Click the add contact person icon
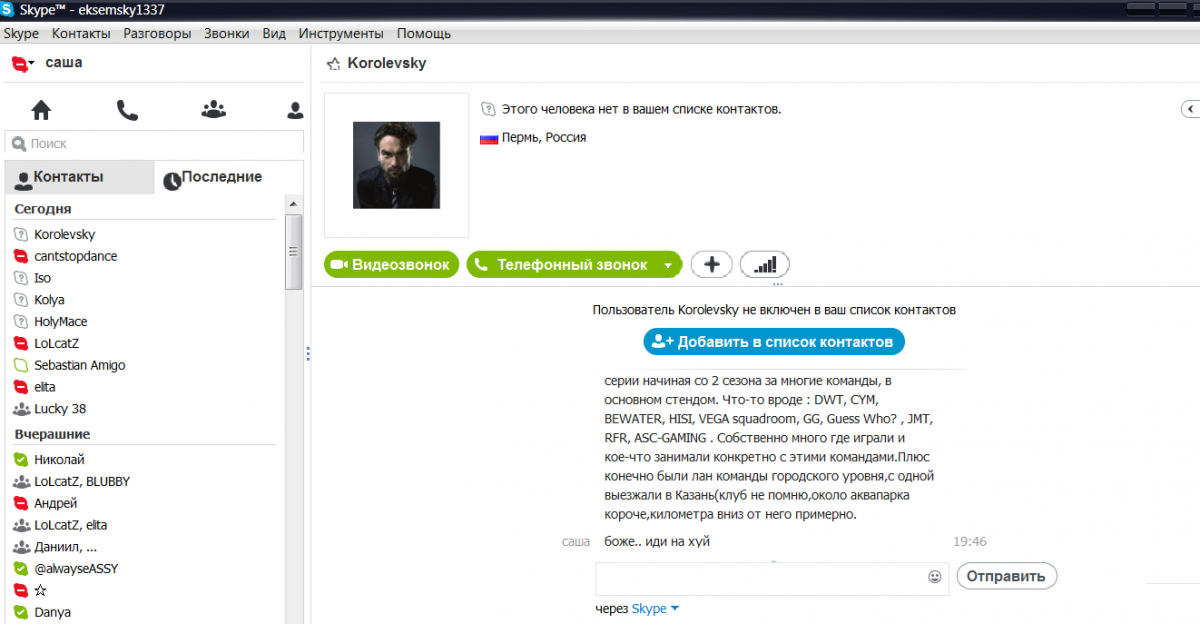This screenshot has height=624, width=1200. click(295, 110)
